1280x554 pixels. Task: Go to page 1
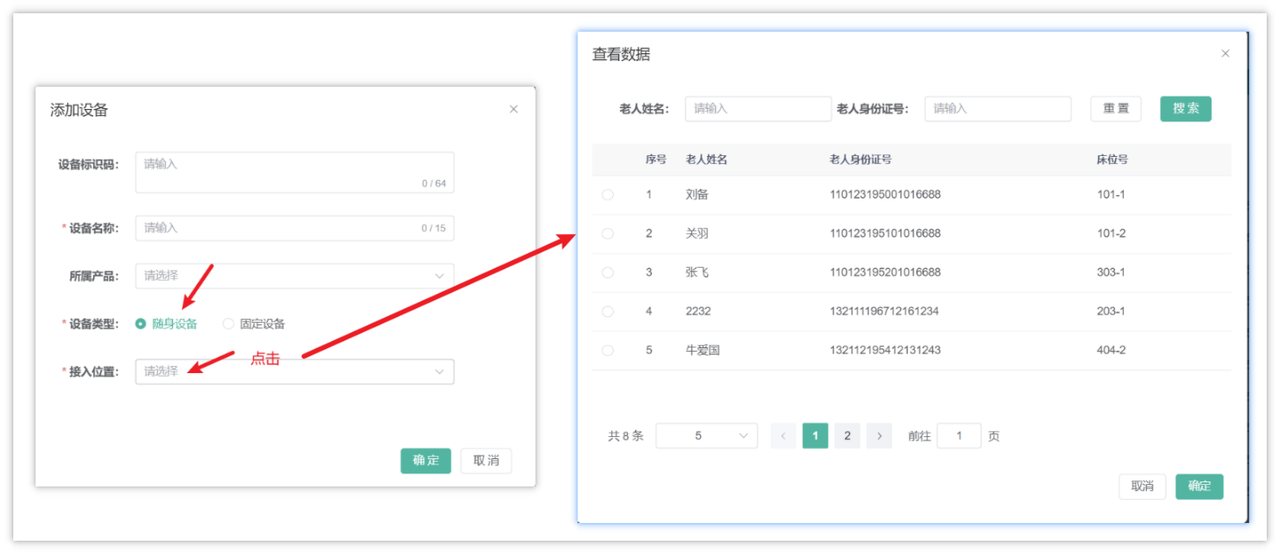[815, 436]
